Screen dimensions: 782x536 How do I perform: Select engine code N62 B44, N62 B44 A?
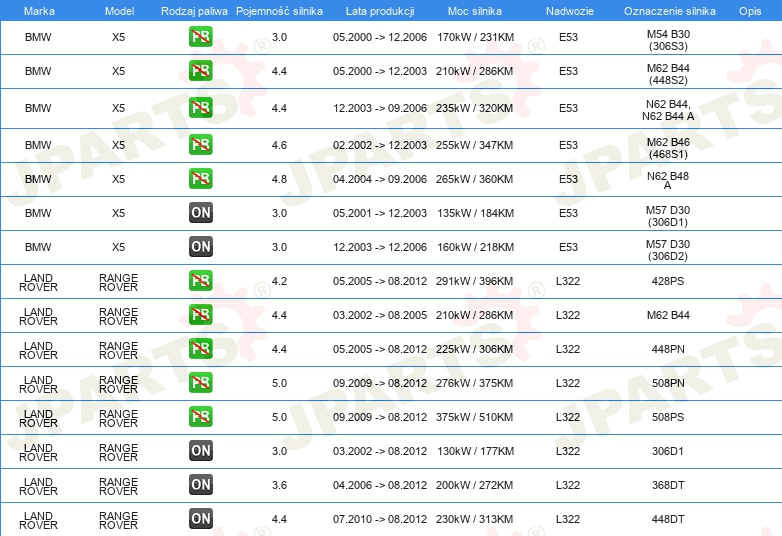point(668,110)
